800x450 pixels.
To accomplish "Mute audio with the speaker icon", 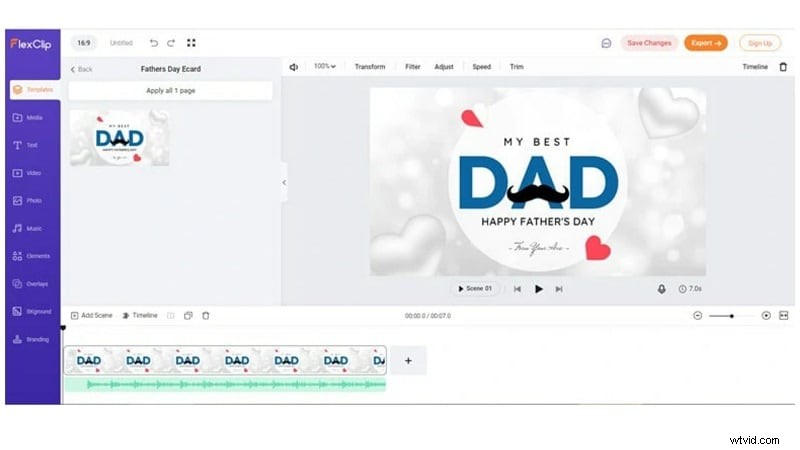I will (294, 67).
